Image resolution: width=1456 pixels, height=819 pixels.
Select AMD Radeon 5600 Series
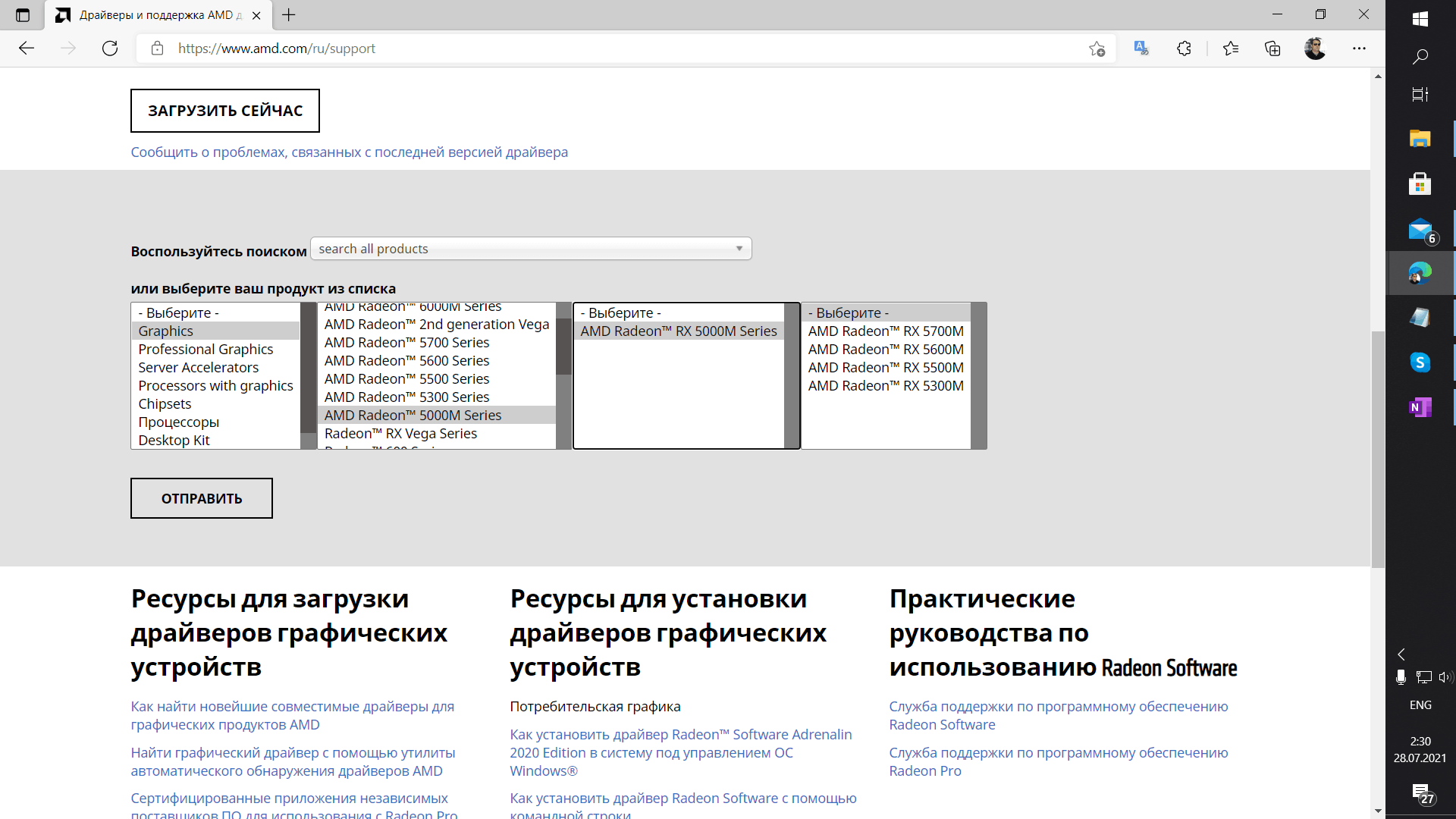click(437, 360)
